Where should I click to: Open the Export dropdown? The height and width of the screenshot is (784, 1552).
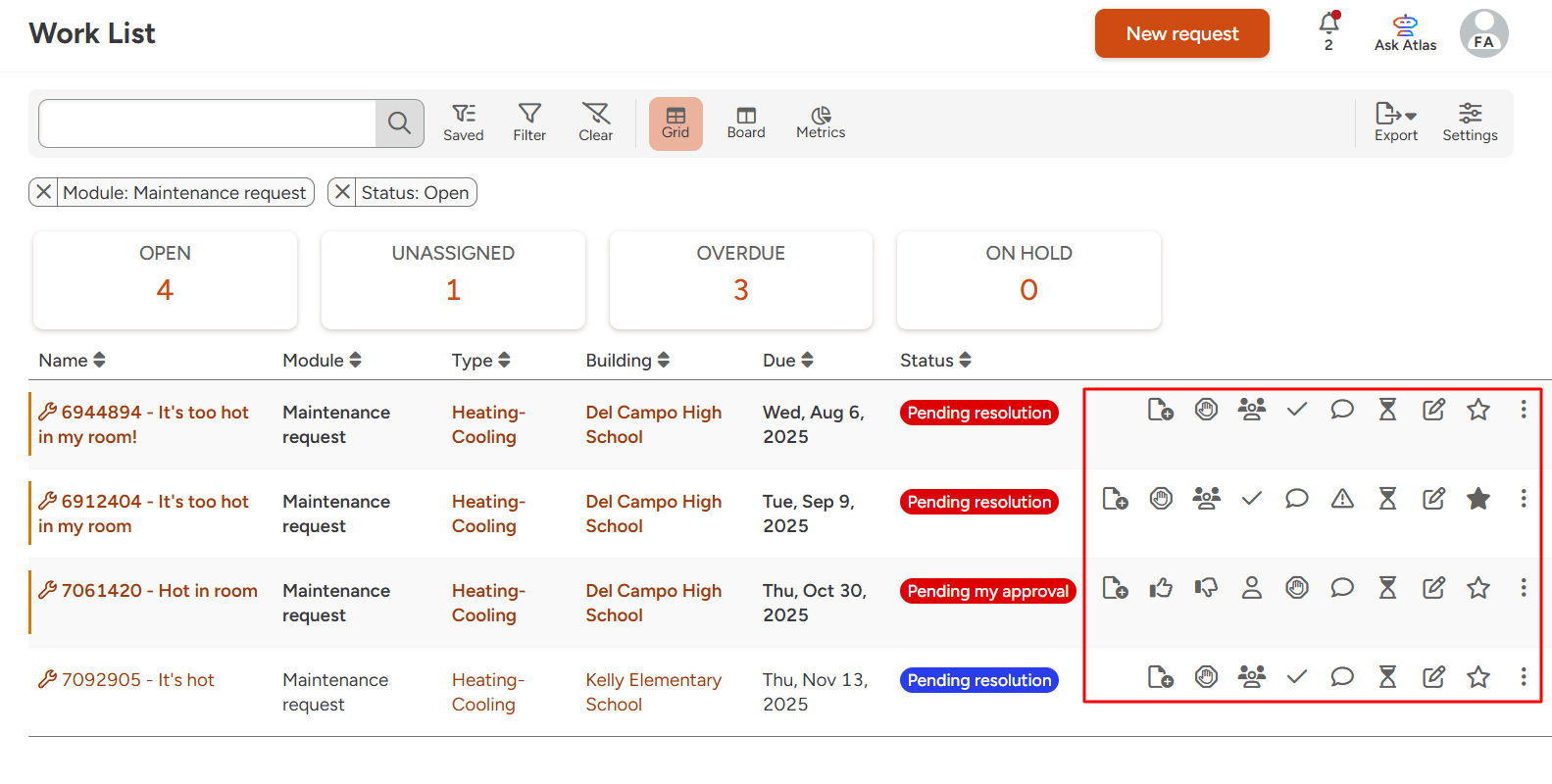coord(1395,122)
